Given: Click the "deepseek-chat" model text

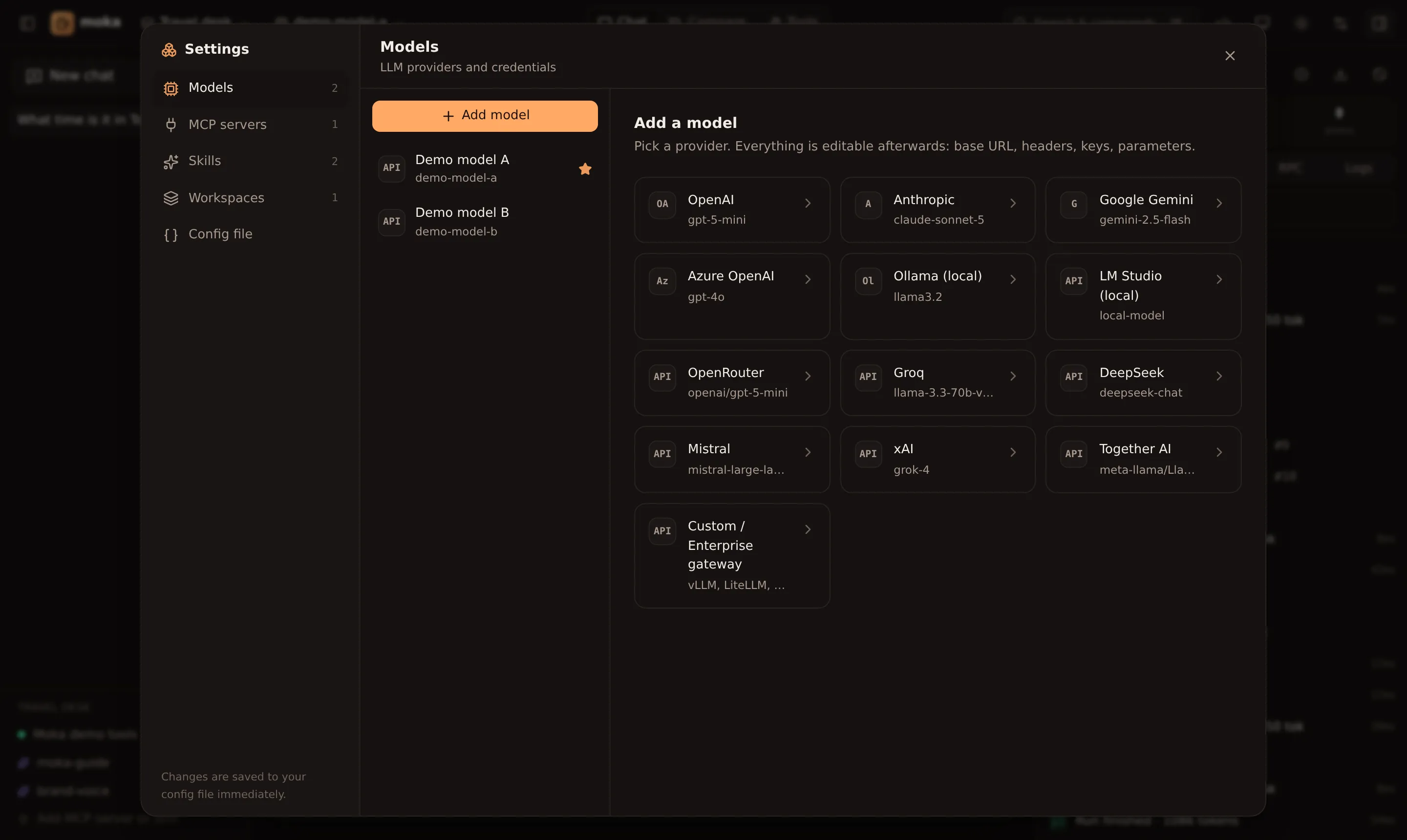Looking at the screenshot, I should pos(1140,393).
